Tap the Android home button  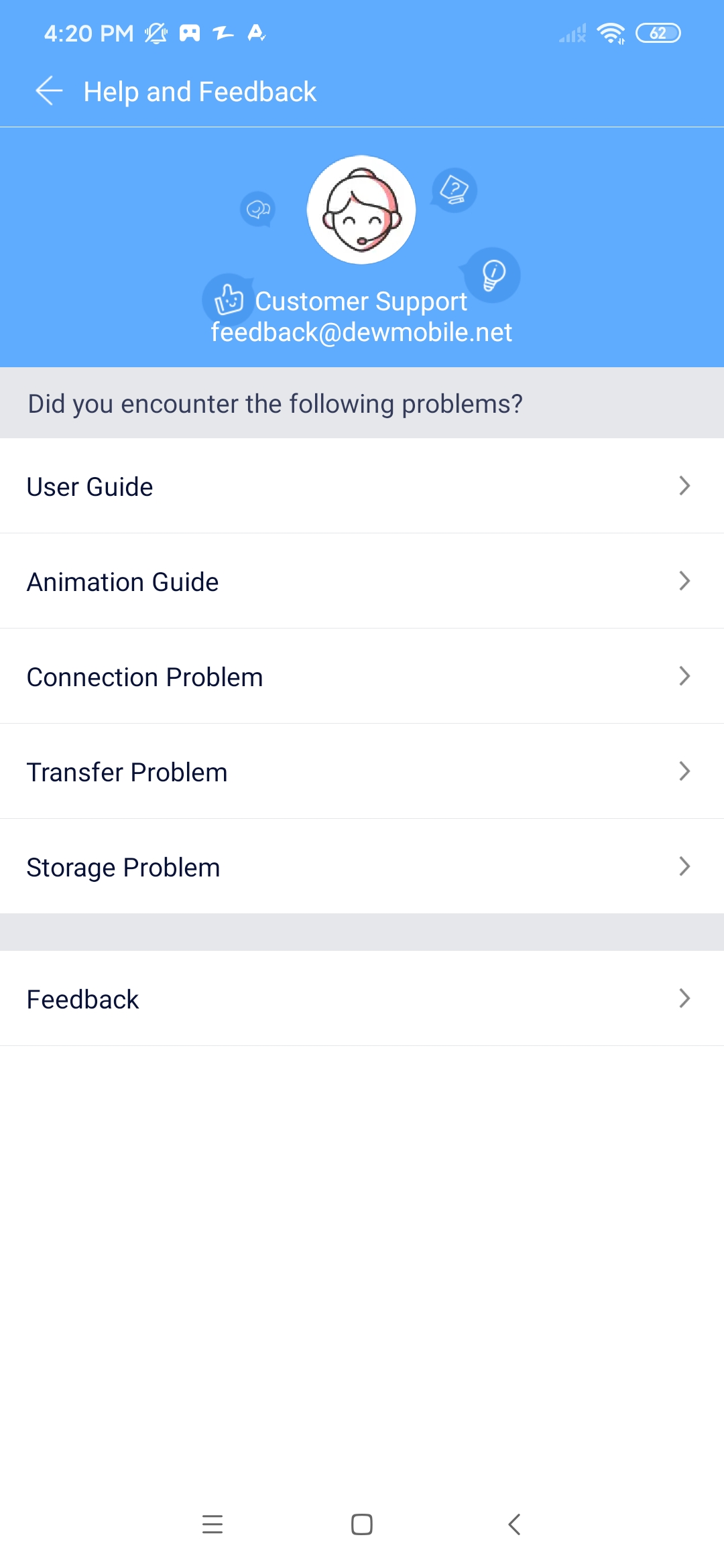point(362,1524)
